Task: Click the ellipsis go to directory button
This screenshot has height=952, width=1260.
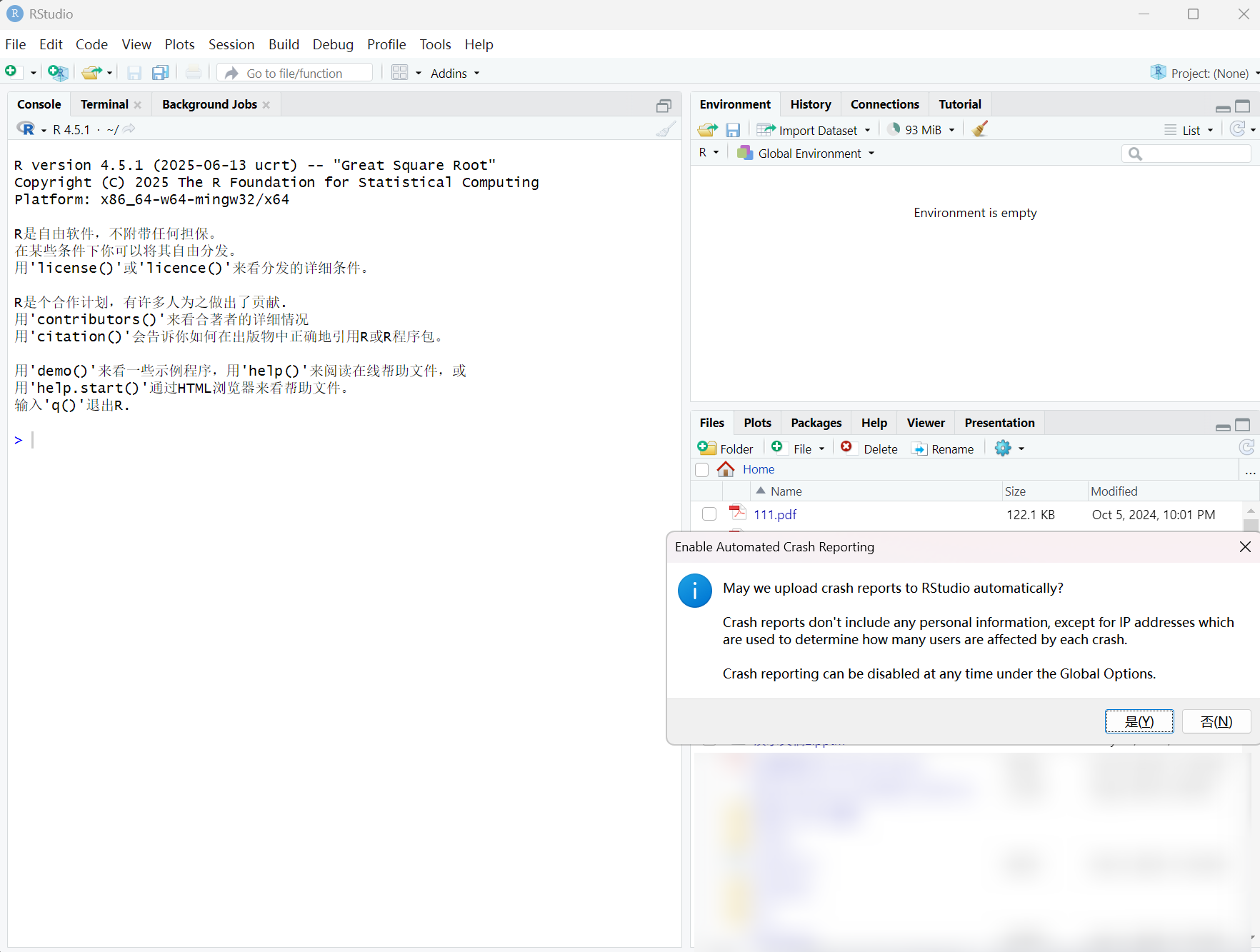Action: coord(1250,471)
